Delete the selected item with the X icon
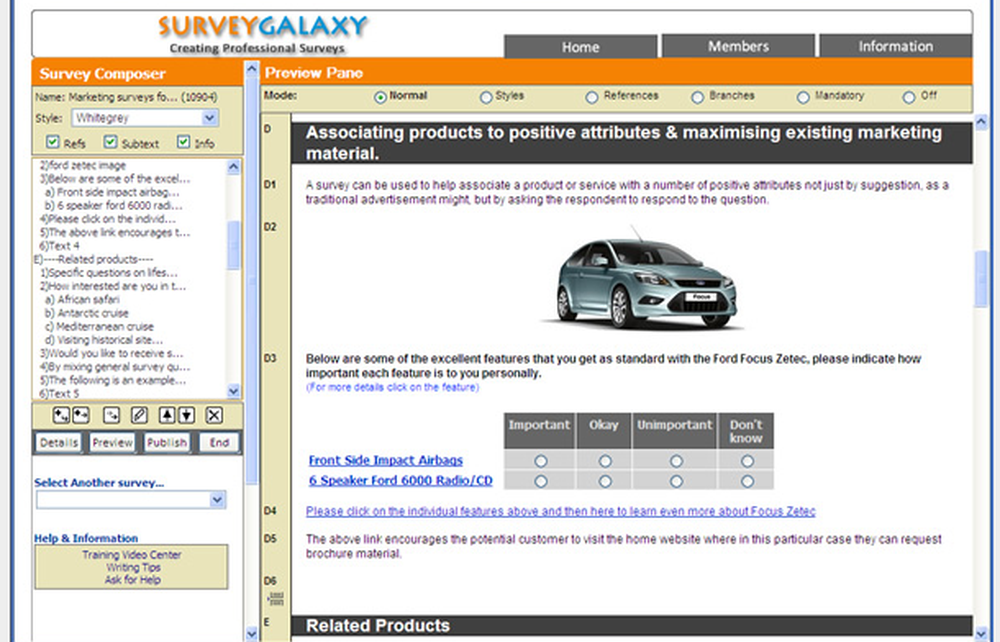This screenshot has width=1000, height=642. [x=214, y=416]
